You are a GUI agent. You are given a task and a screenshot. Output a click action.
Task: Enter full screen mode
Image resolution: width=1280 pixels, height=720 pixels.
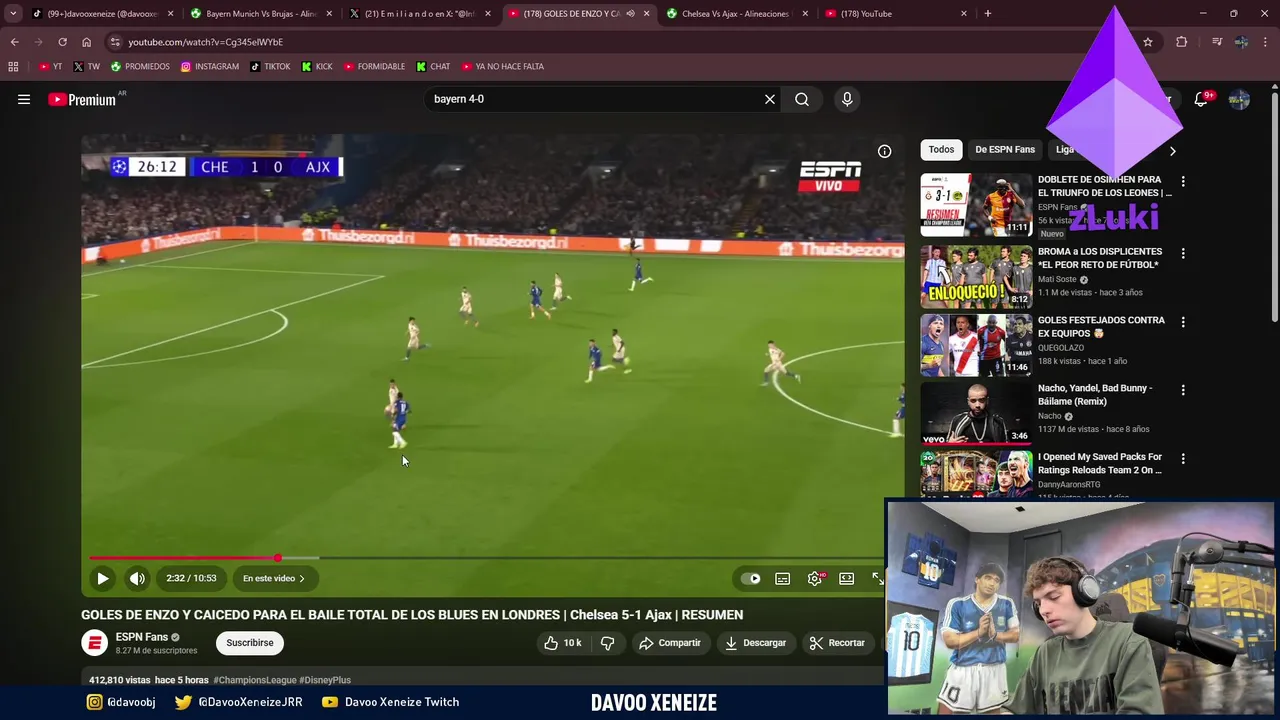coord(878,578)
